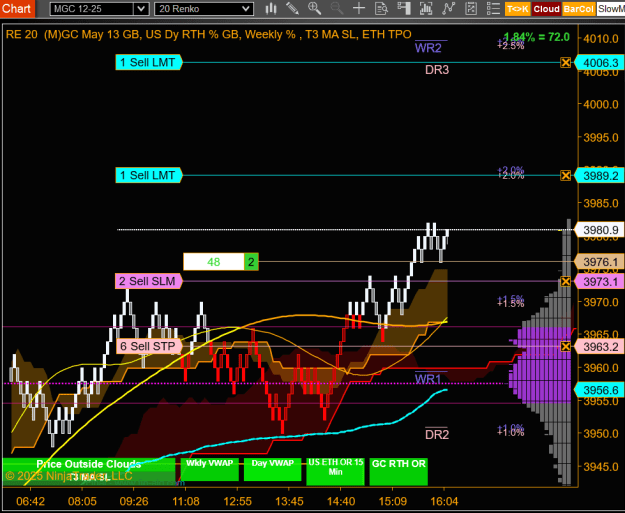Select the crosshair cursor plus icon
The height and width of the screenshot is (513, 625).
click(359, 8)
